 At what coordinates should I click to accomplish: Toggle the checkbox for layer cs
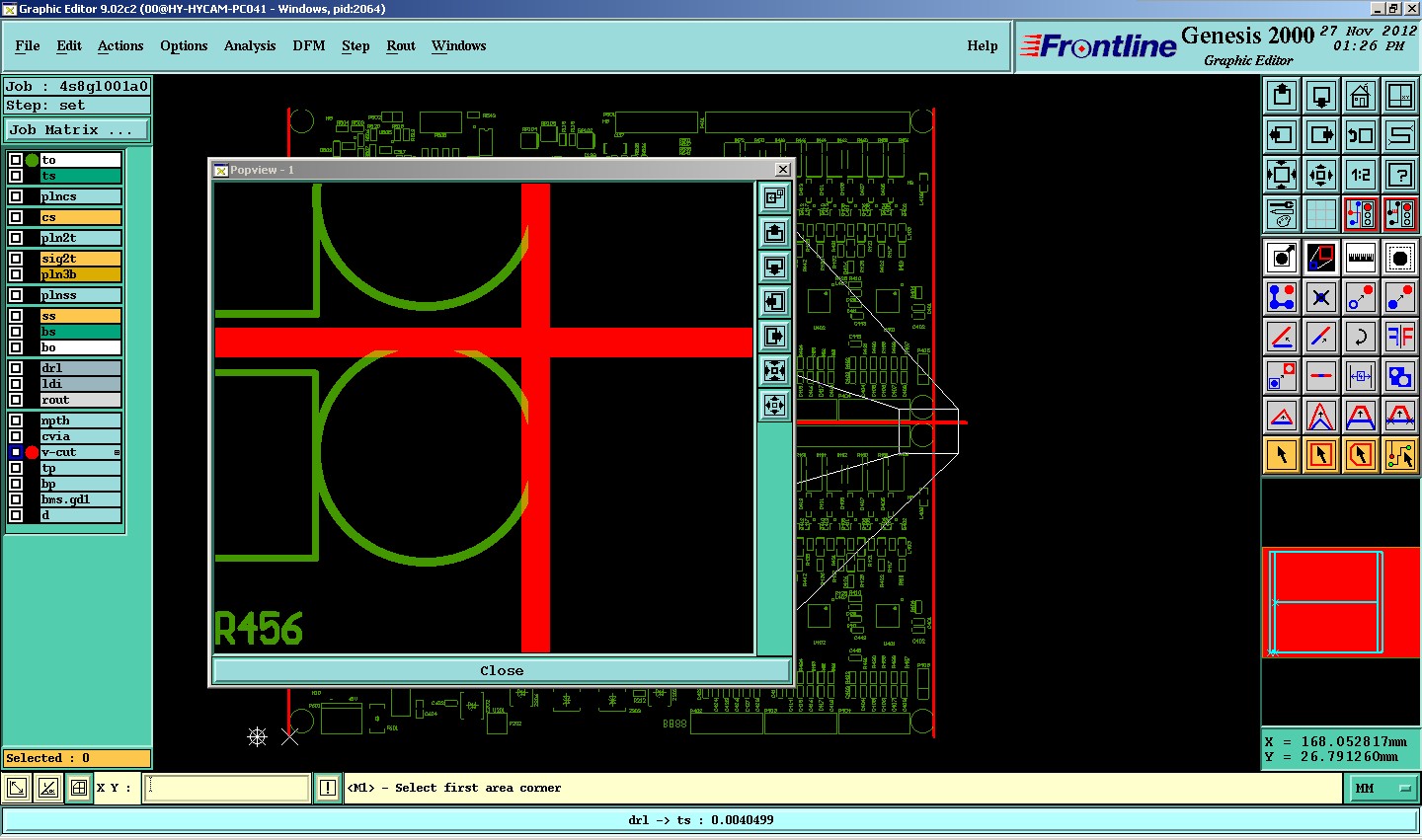[16, 217]
